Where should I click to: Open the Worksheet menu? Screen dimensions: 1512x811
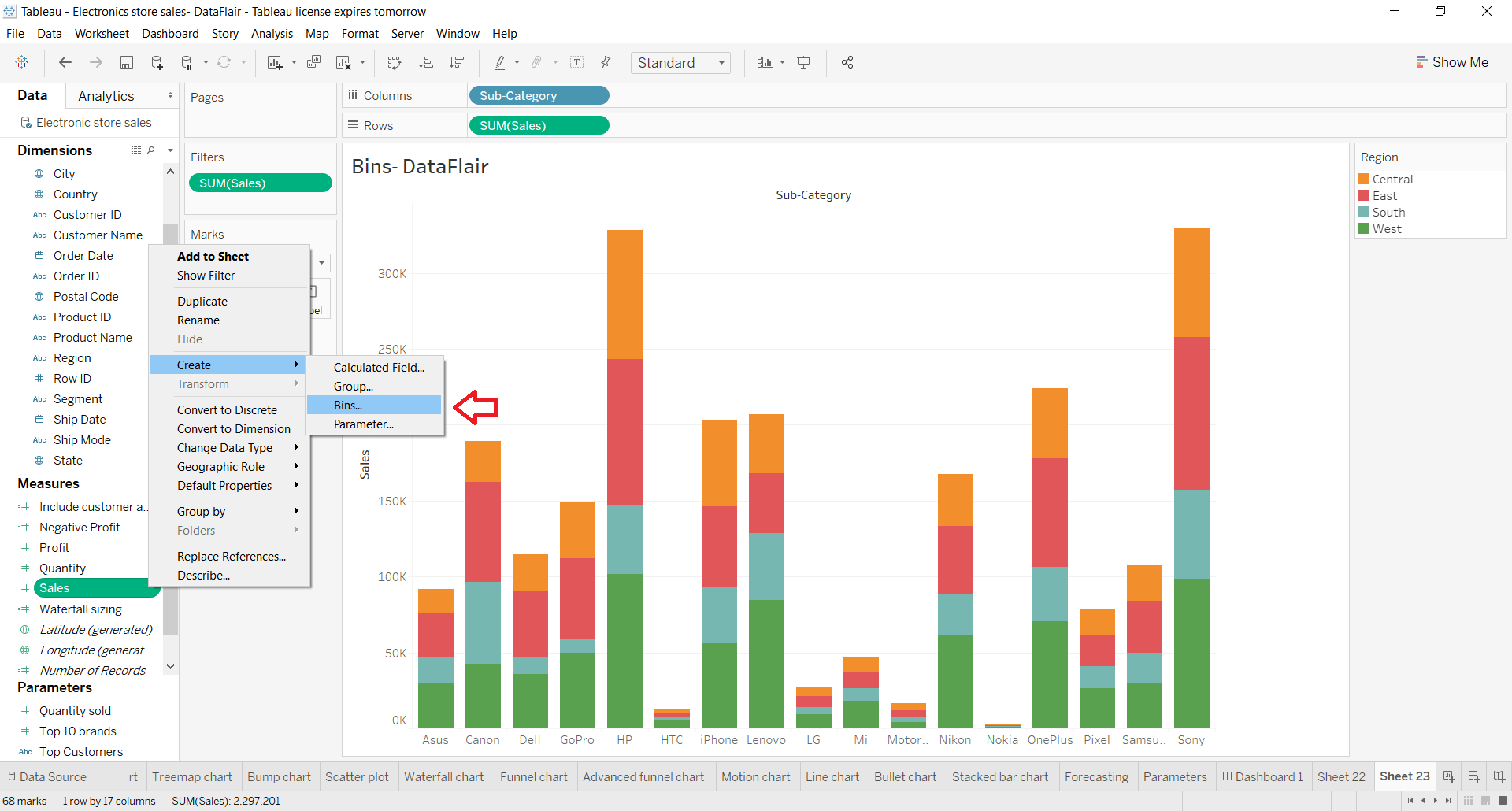tap(102, 34)
